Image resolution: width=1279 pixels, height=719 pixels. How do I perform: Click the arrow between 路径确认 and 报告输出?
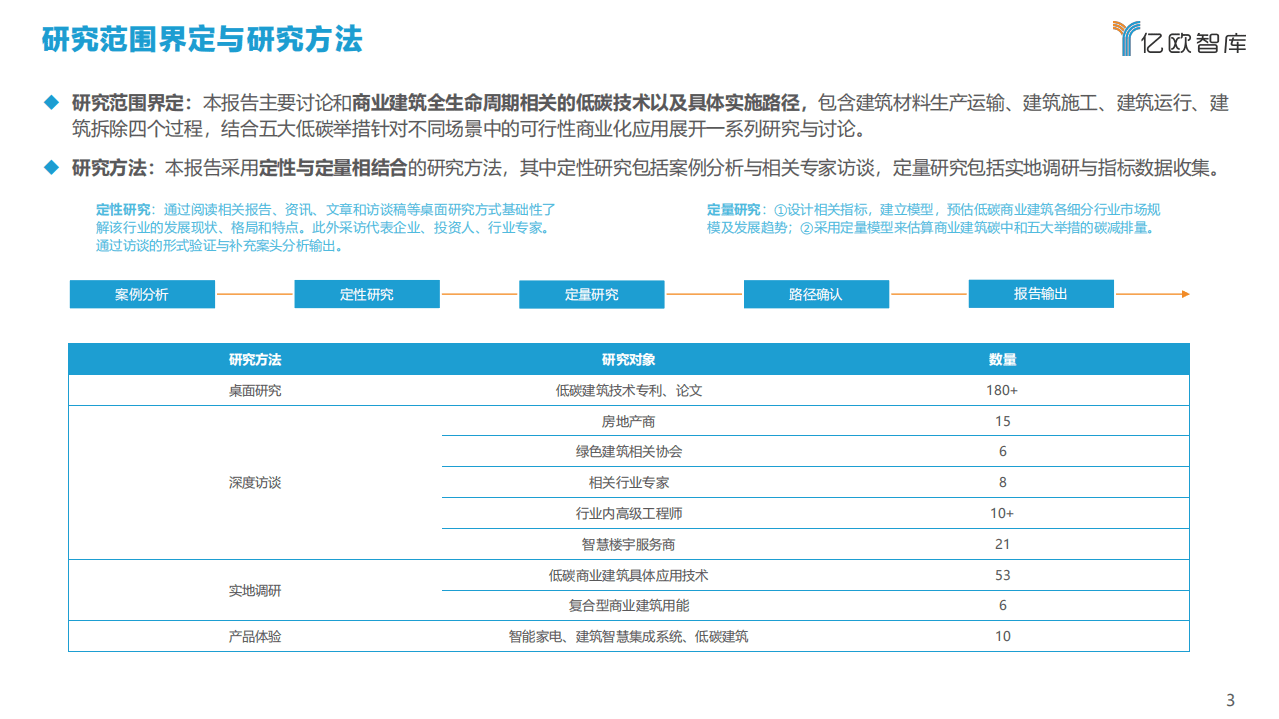pyautogui.click(x=929, y=294)
